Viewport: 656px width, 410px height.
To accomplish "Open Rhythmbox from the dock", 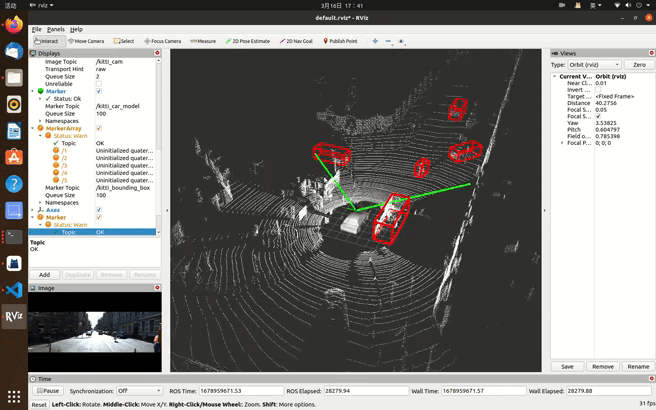I will (x=14, y=105).
